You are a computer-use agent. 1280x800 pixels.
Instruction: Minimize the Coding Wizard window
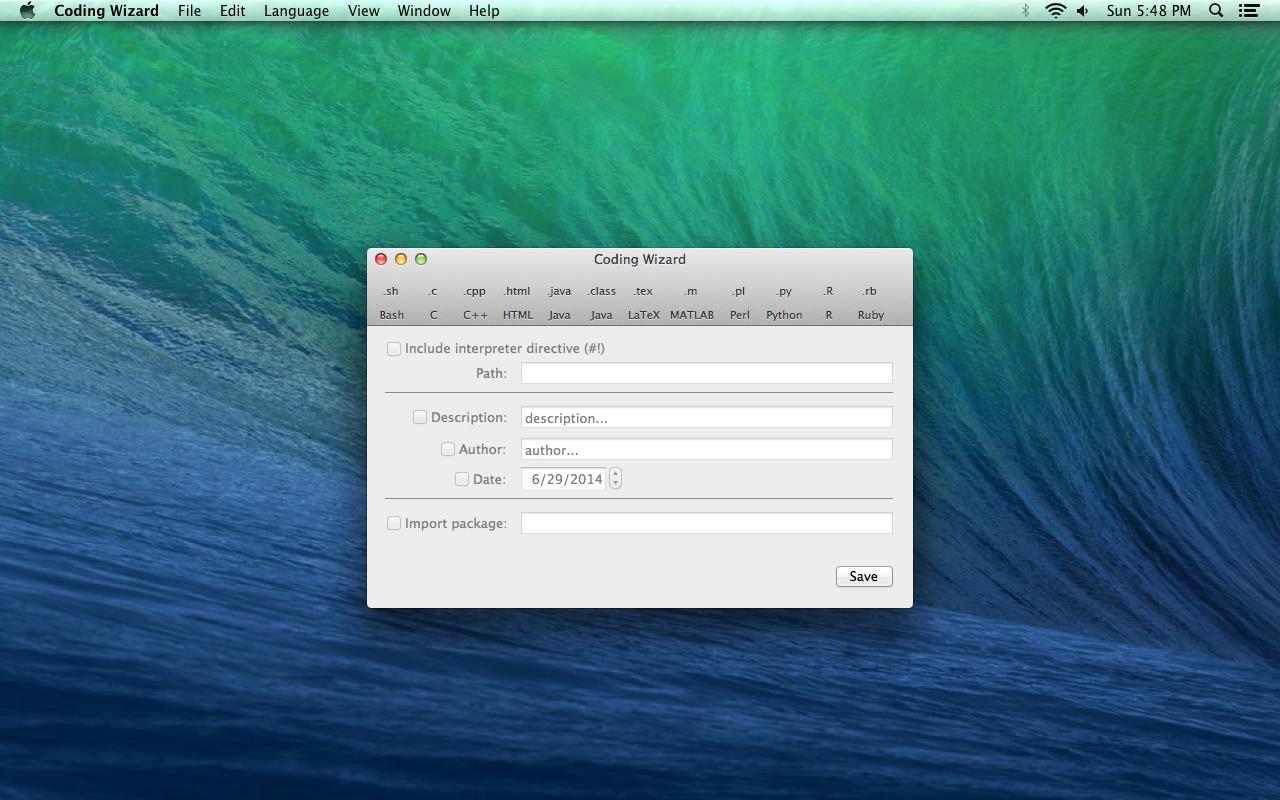pyautogui.click(x=401, y=259)
